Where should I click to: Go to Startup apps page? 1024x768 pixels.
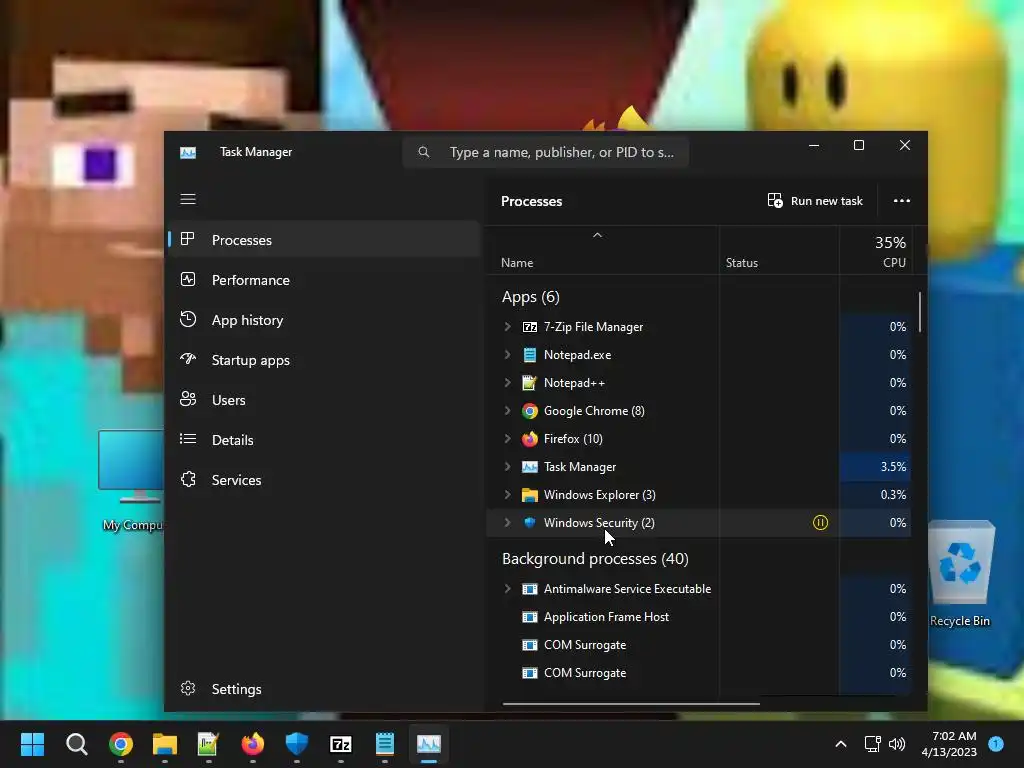325,360
